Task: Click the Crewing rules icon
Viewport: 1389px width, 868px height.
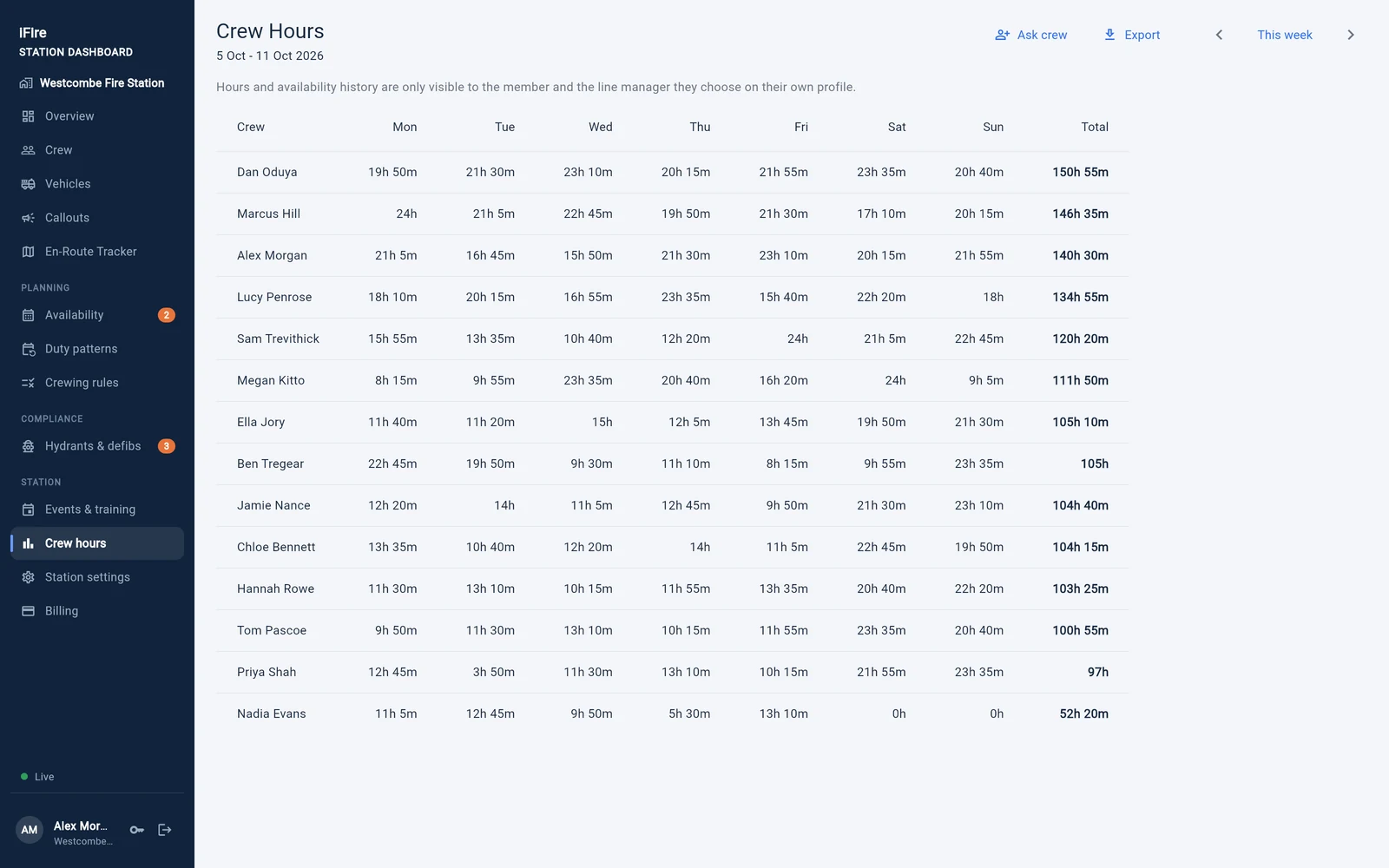Action: click(x=28, y=383)
